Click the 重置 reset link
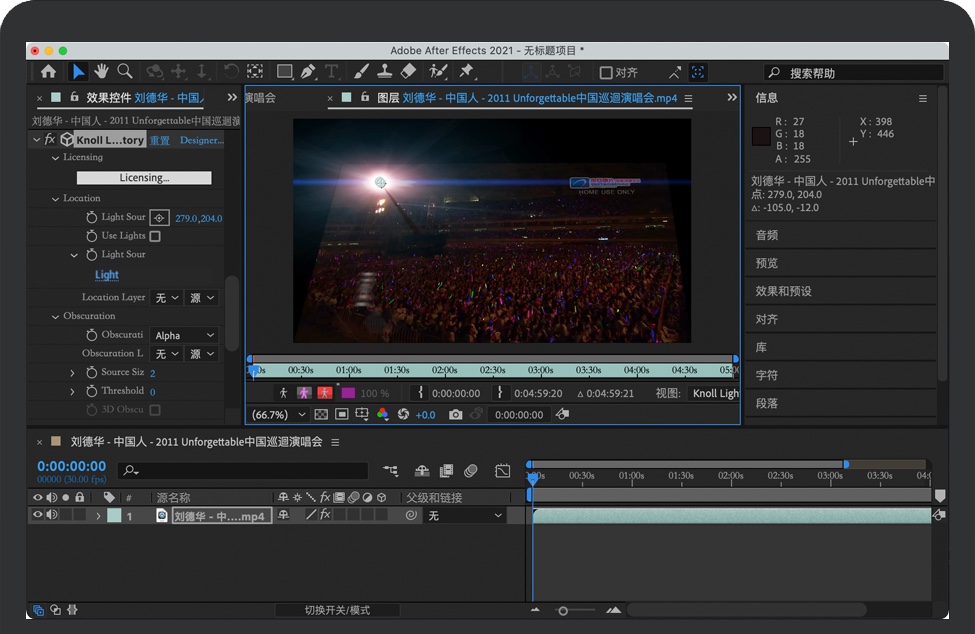Viewport: 975px width, 634px height. point(160,140)
